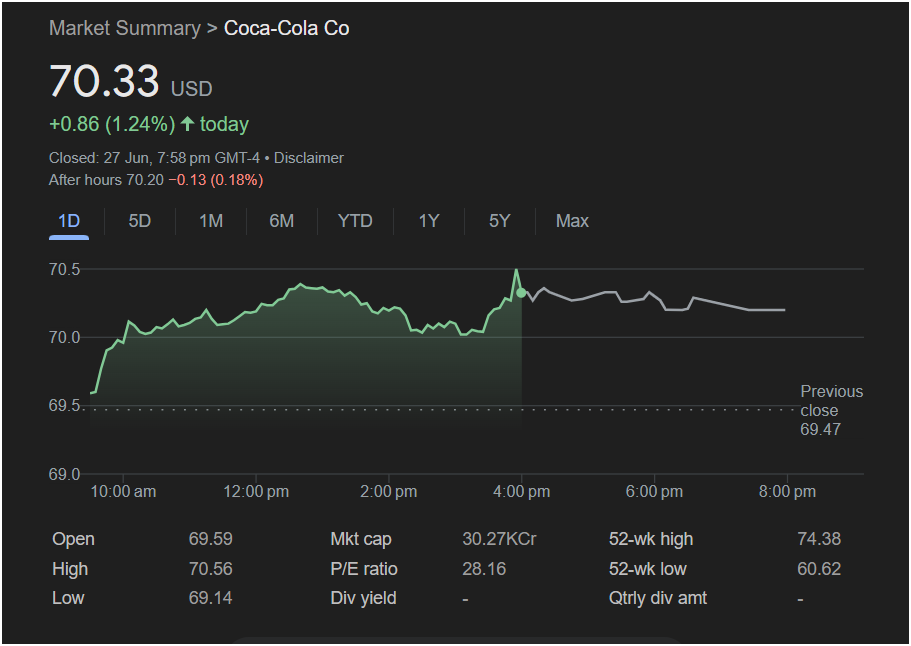The height and width of the screenshot is (646, 911).
Task: Click the P/E ratio label
Action: pos(364,569)
